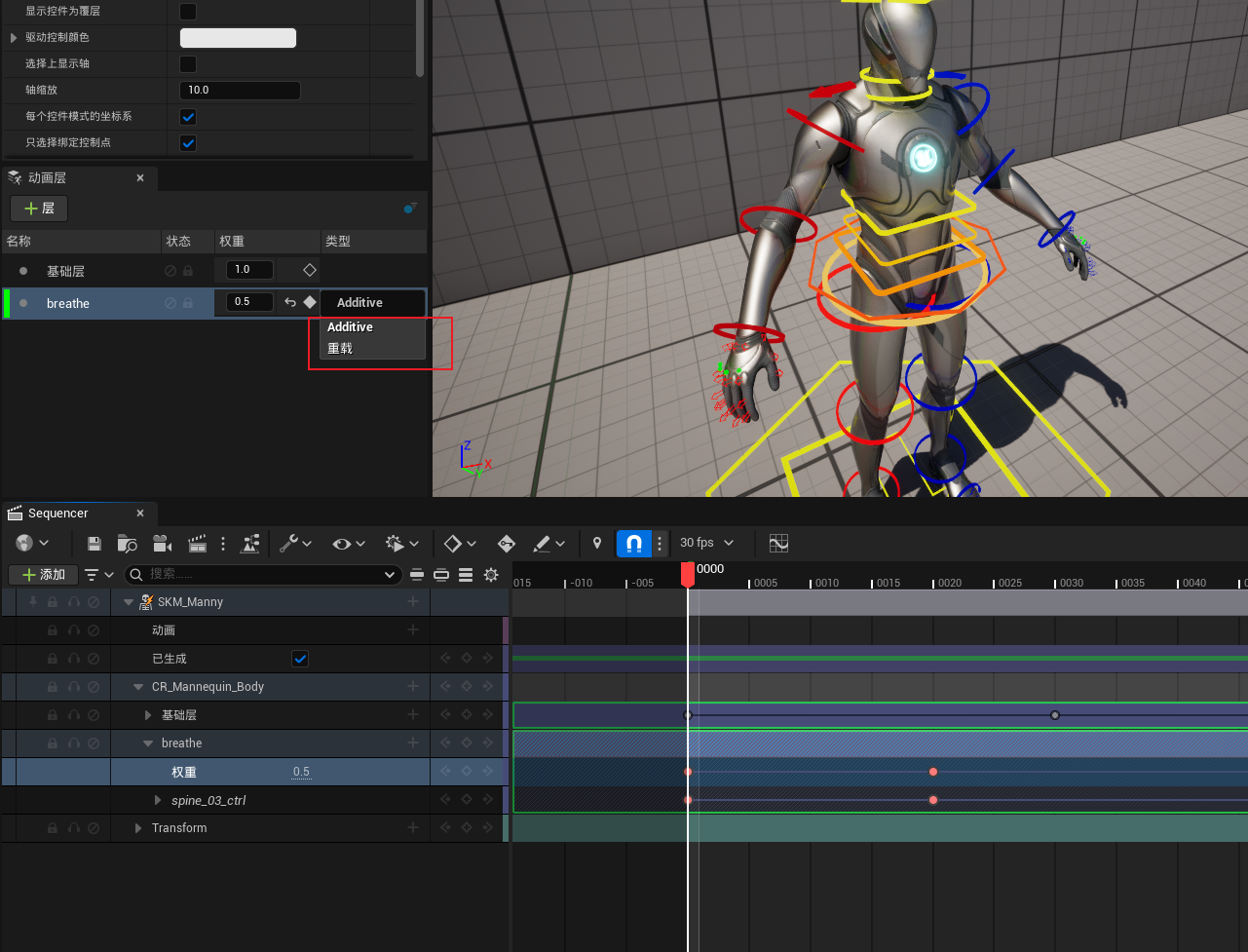Uncheck the 只选择绑定控制点 checkbox
The height and width of the screenshot is (952, 1248).
click(x=188, y=143)
